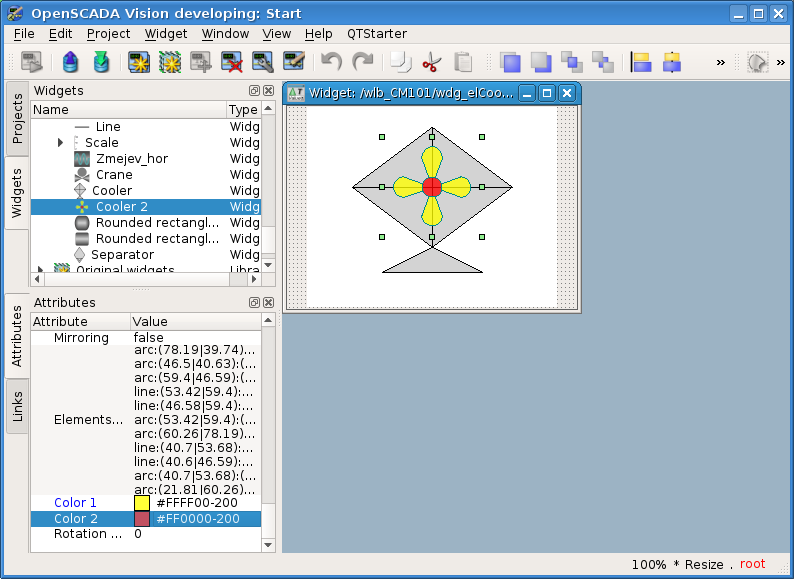
Task: Float the Attributes dock panel
Action: pos(254,302)
